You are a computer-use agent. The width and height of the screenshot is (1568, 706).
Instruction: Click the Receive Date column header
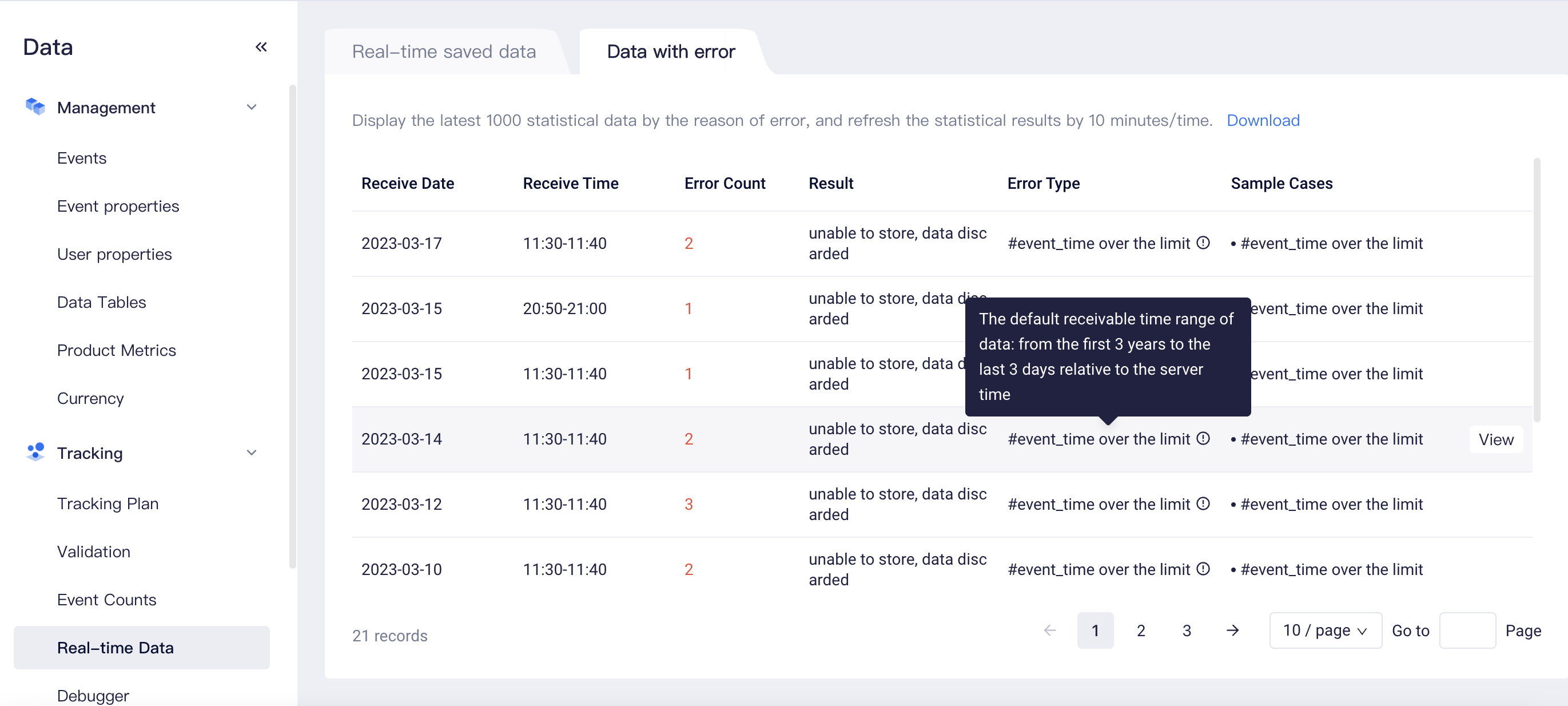[x=407, y=183]
